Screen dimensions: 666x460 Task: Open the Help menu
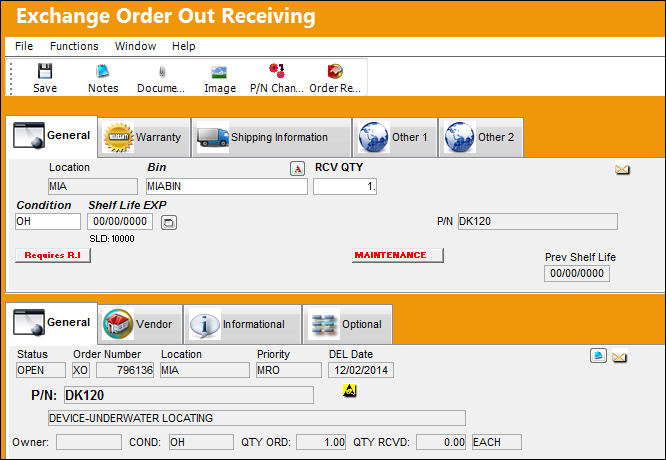pos(183,46)
